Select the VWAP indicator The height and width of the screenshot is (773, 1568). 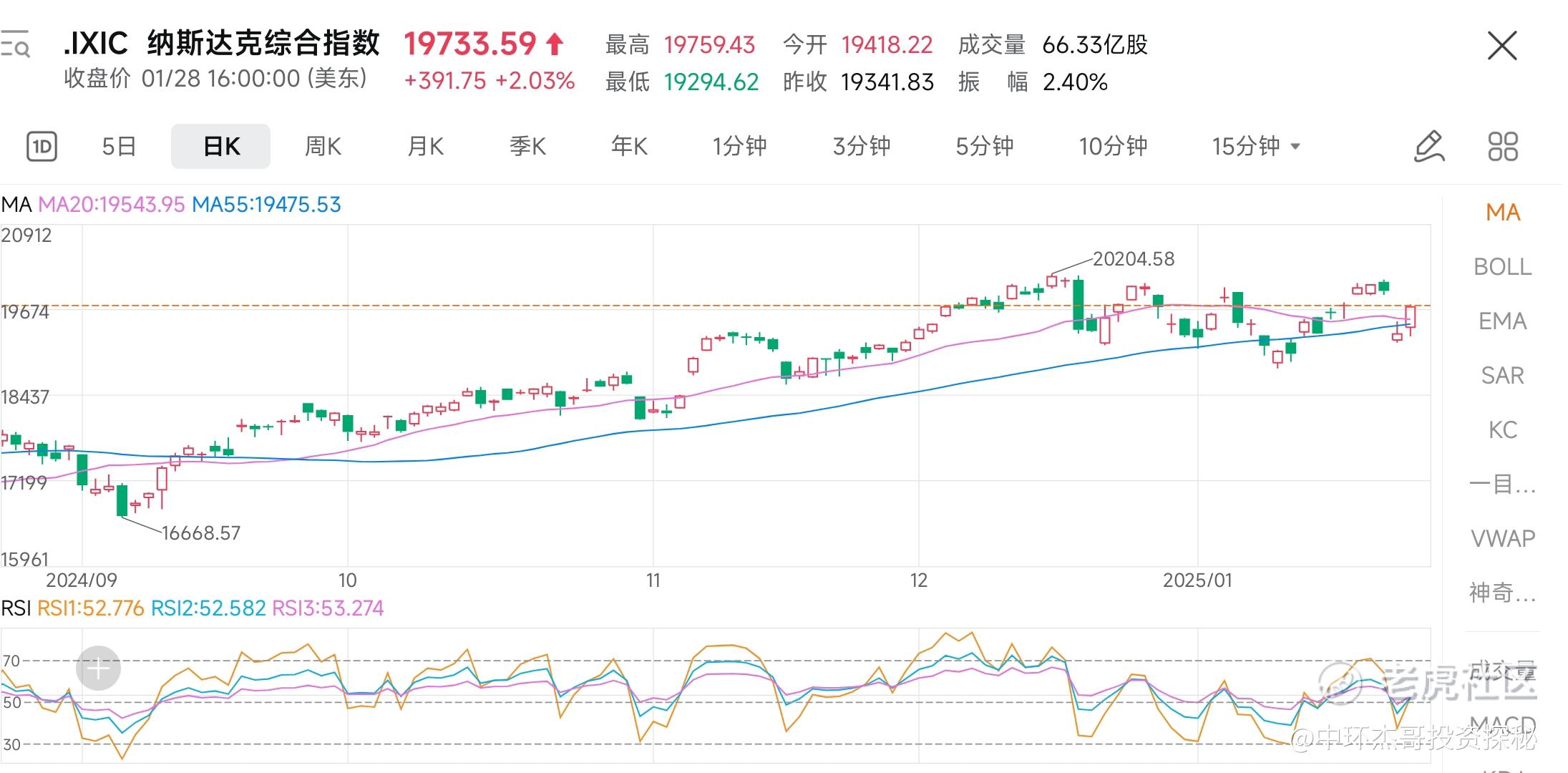pyautogui.click(x=1503, y=538)
